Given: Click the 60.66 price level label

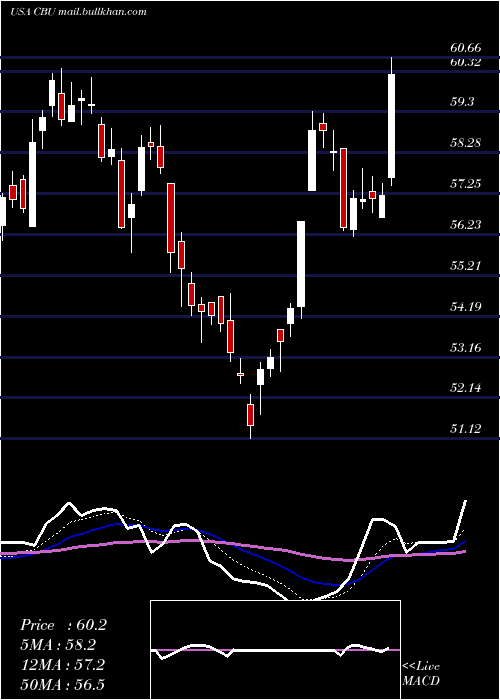Looking at the screenshot, I should [466, 47].
